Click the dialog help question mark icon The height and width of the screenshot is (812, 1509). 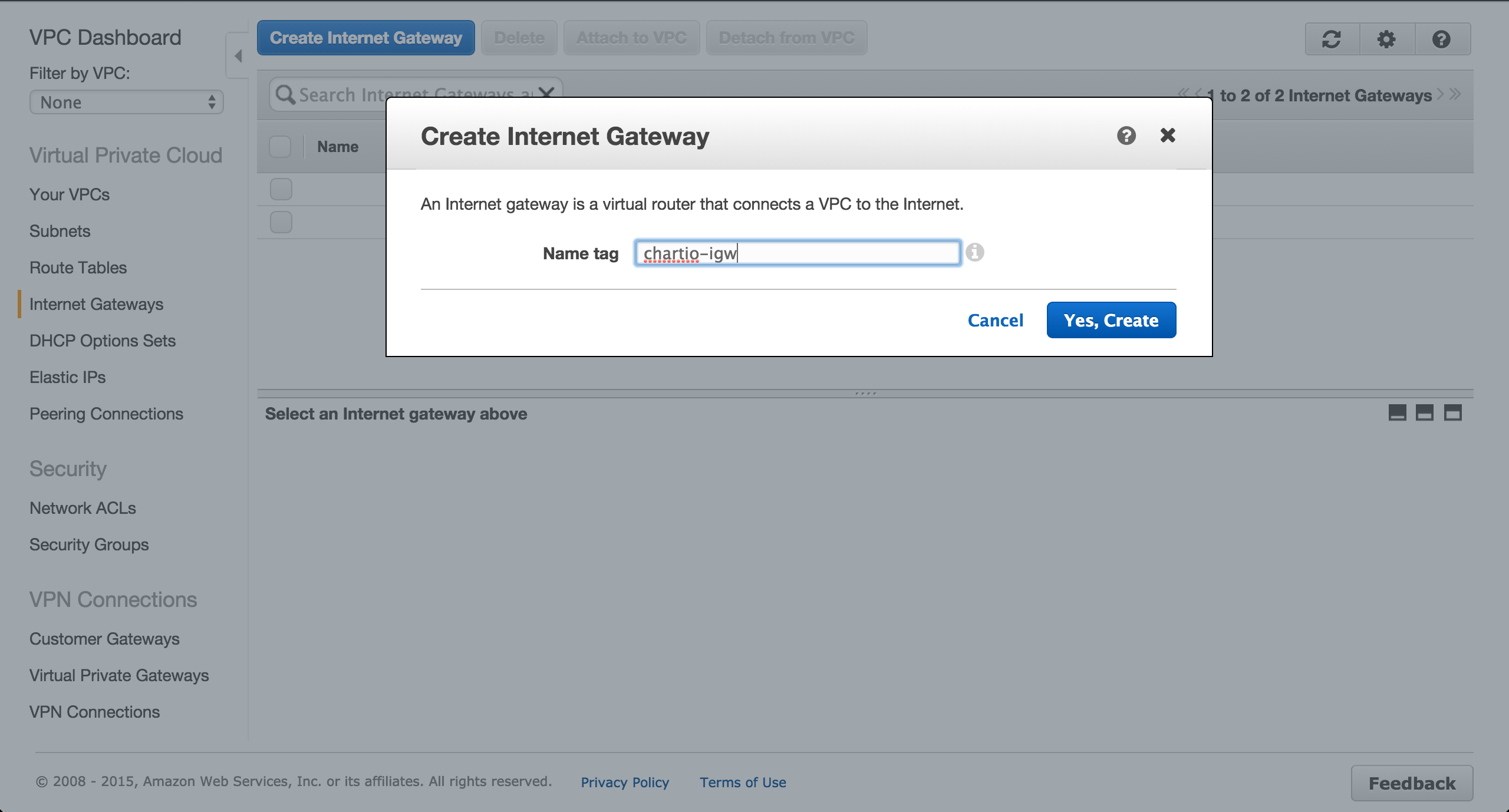coord(1126,136)
